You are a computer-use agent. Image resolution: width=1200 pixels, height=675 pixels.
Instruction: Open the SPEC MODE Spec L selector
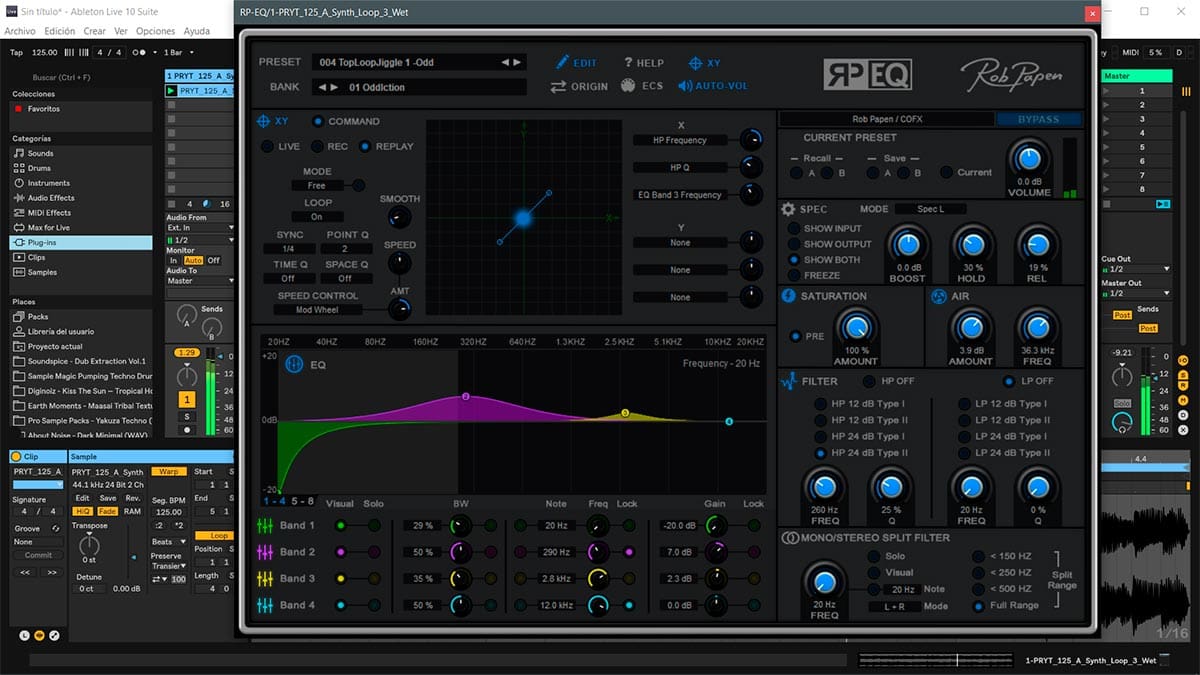coord(929,209)
